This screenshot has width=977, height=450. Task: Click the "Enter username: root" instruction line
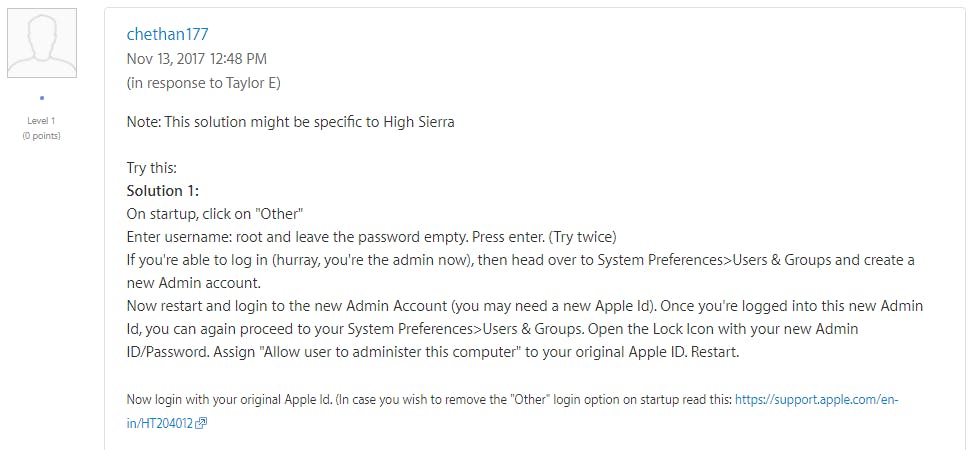371,237
